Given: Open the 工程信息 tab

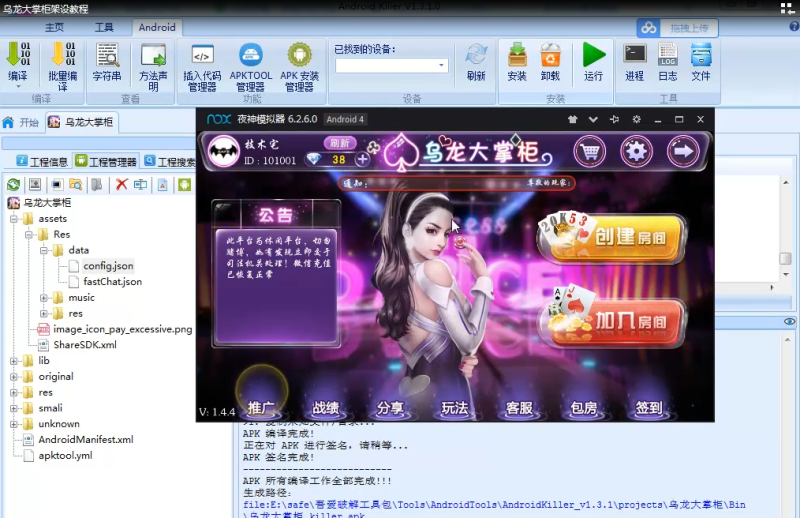Looking at the screenshot, I should (x=42, y=162).
